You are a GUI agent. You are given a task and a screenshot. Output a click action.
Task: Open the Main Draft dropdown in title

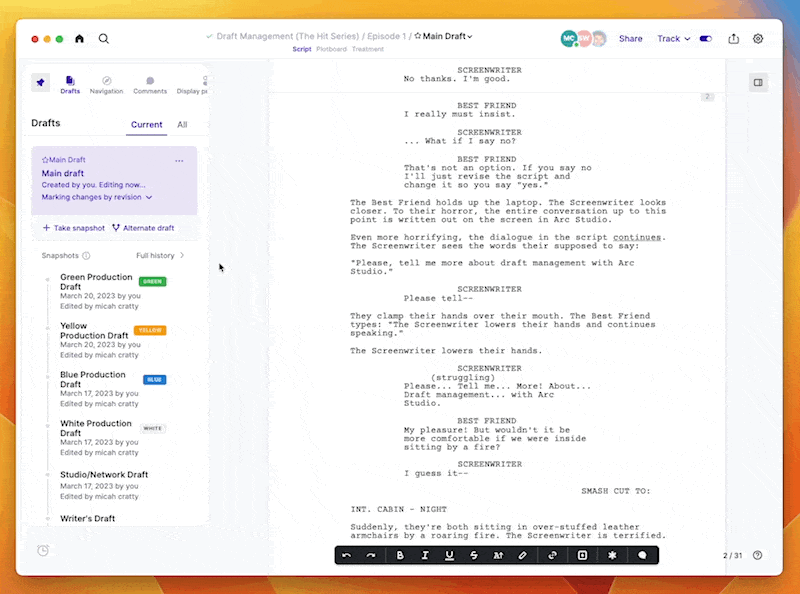click(x=445, y=36)
